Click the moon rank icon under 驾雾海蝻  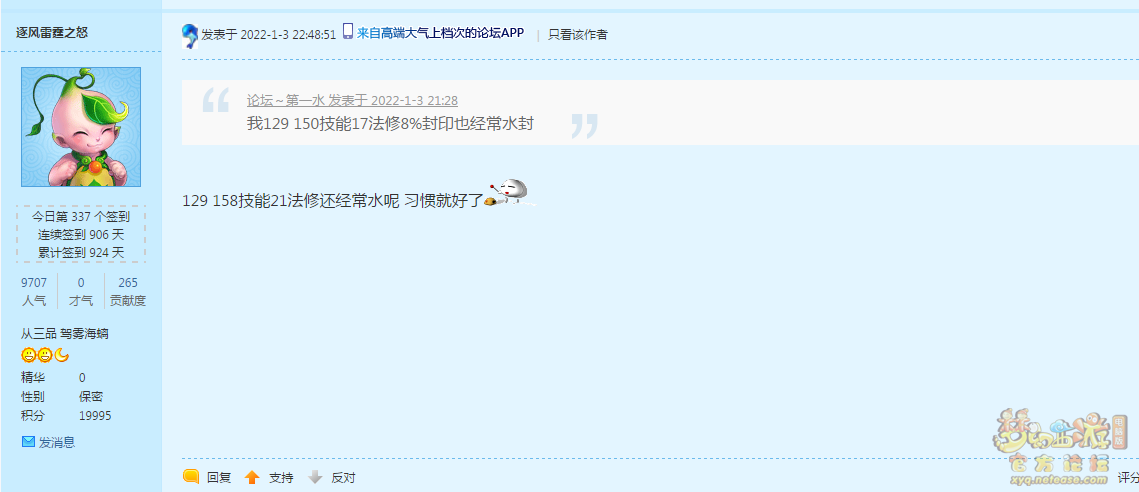point(62,355)
